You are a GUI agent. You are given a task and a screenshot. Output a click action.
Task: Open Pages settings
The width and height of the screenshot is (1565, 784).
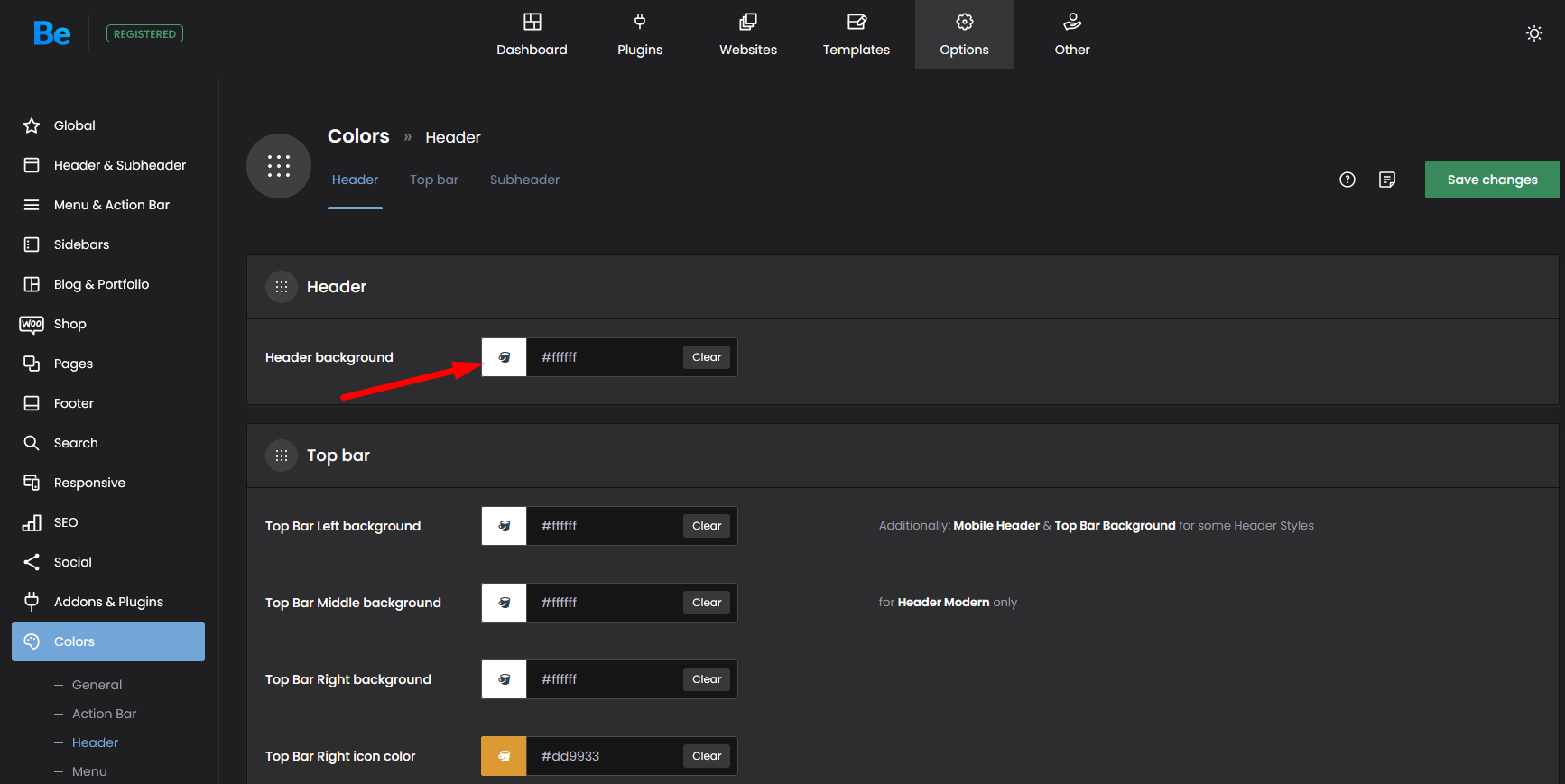[x=108, y=364]
